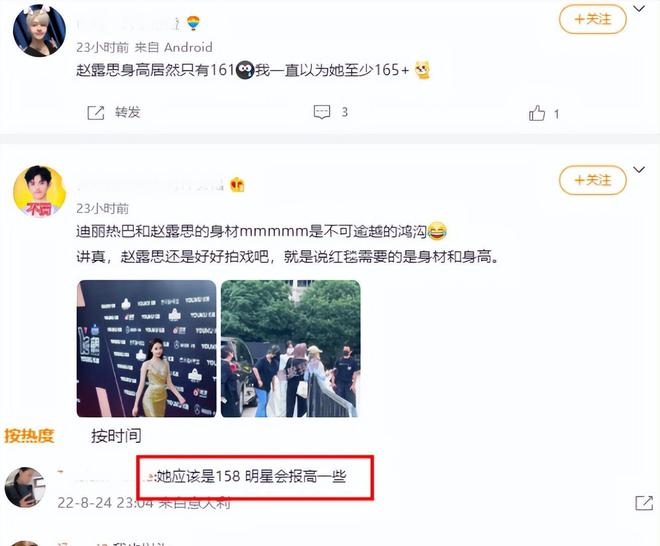Open comments via speech bubble icon
Image resolution: width=660 pixels, height=546 pixels.
322,112
